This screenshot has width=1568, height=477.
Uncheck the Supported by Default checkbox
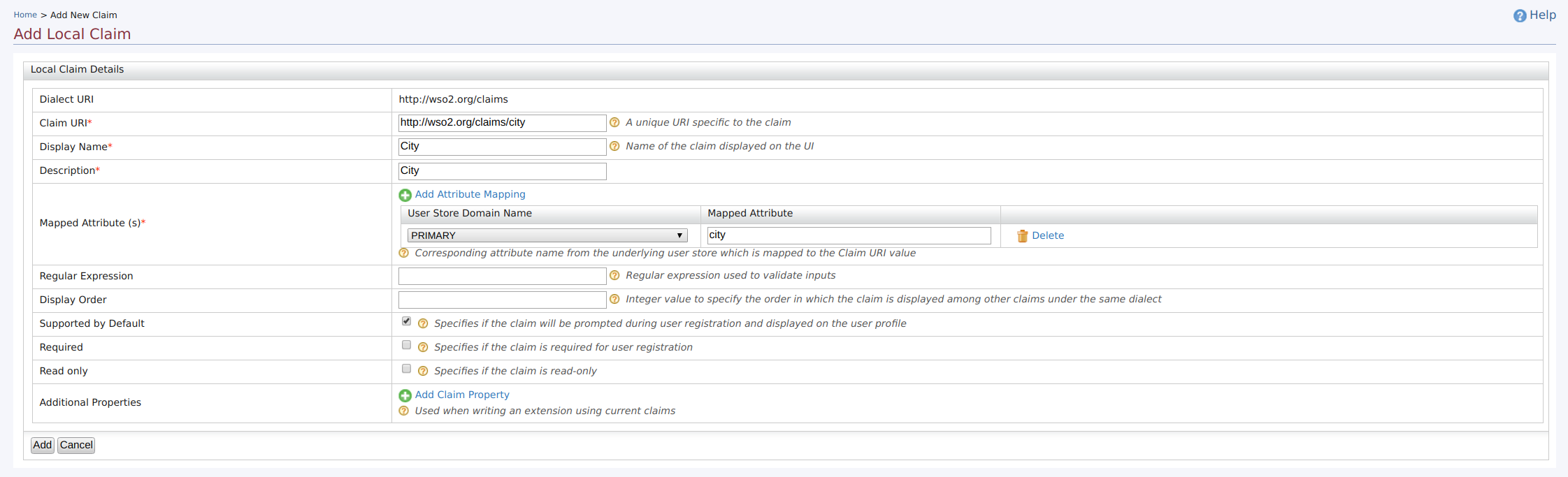(x=406, y=321)
